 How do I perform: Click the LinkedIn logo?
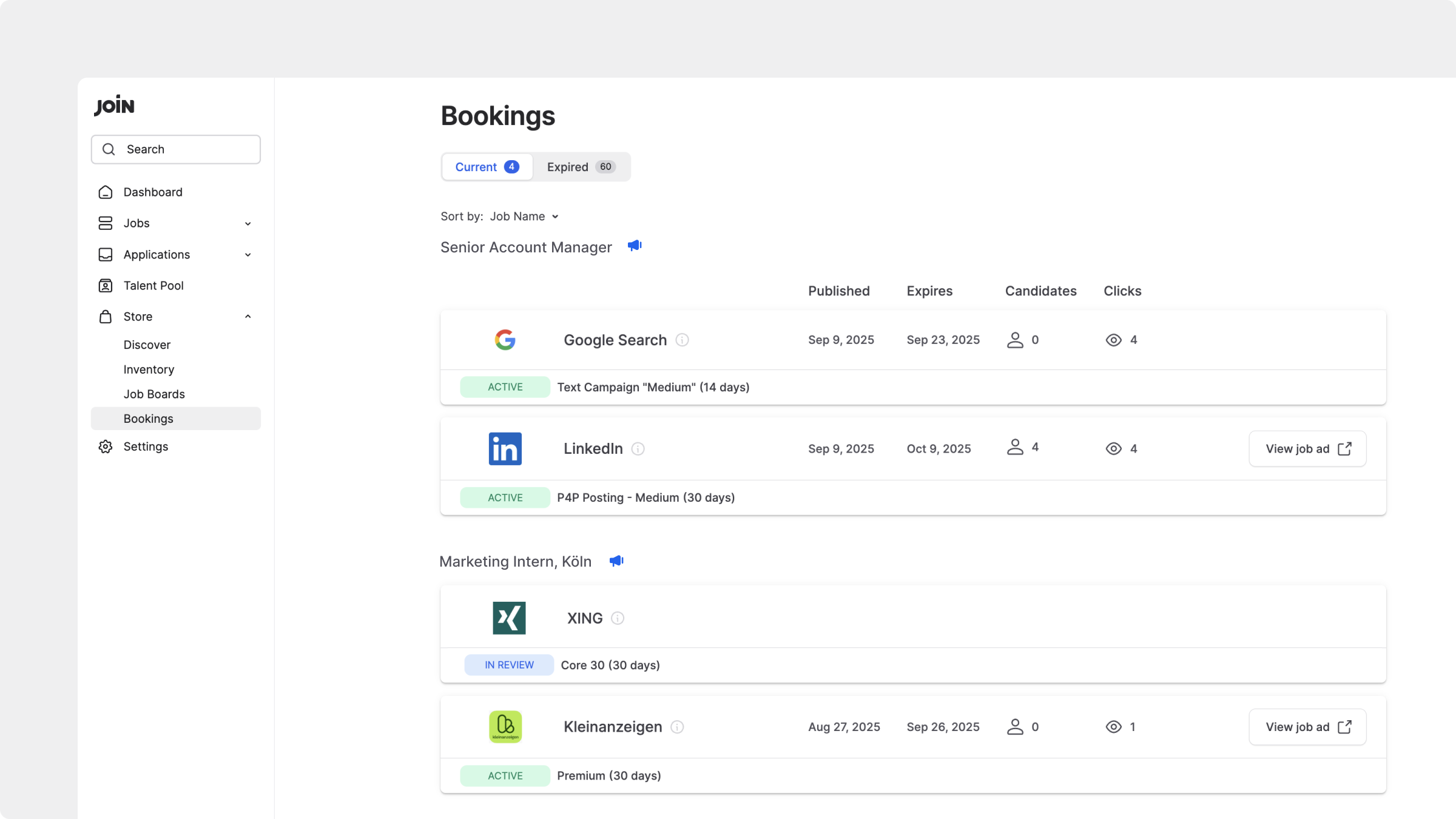click(x=505, y=449)
